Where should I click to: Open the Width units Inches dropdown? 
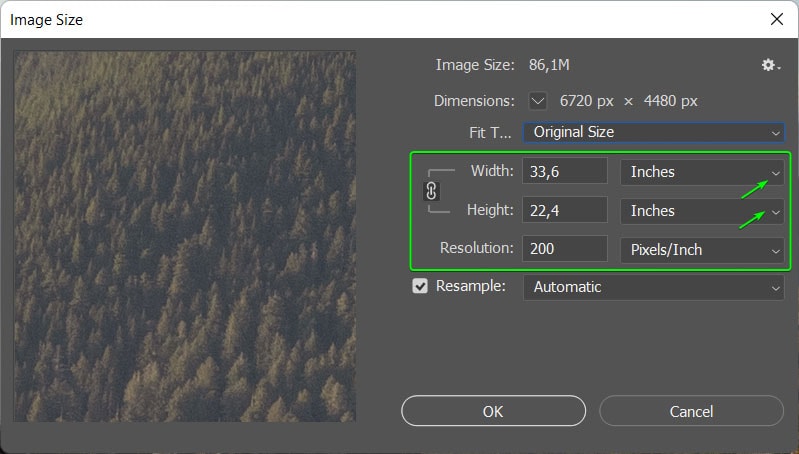[x=701, y=172]
